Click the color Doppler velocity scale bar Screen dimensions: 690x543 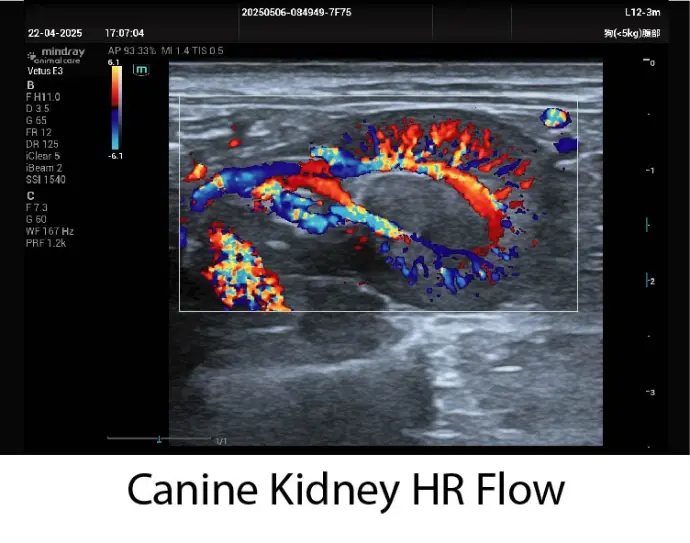click(x=116, y=108)
